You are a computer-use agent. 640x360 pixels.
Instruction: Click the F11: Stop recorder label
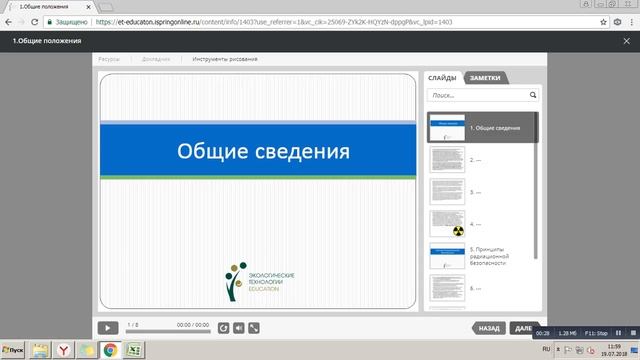pyautogui.click(x=596, y=333)
